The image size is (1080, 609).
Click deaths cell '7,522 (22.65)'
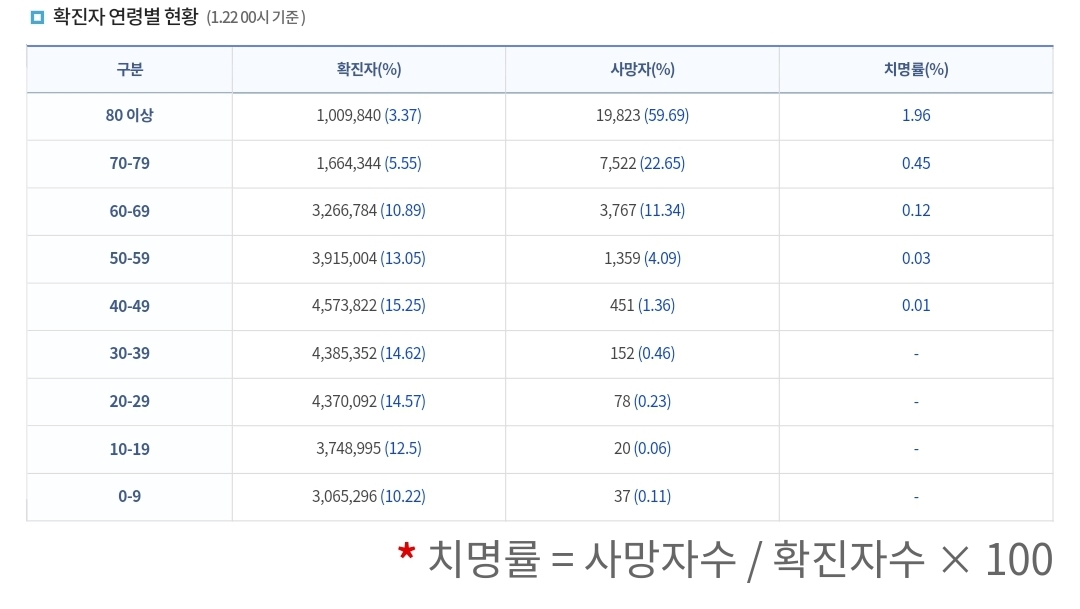click(642, 163)
